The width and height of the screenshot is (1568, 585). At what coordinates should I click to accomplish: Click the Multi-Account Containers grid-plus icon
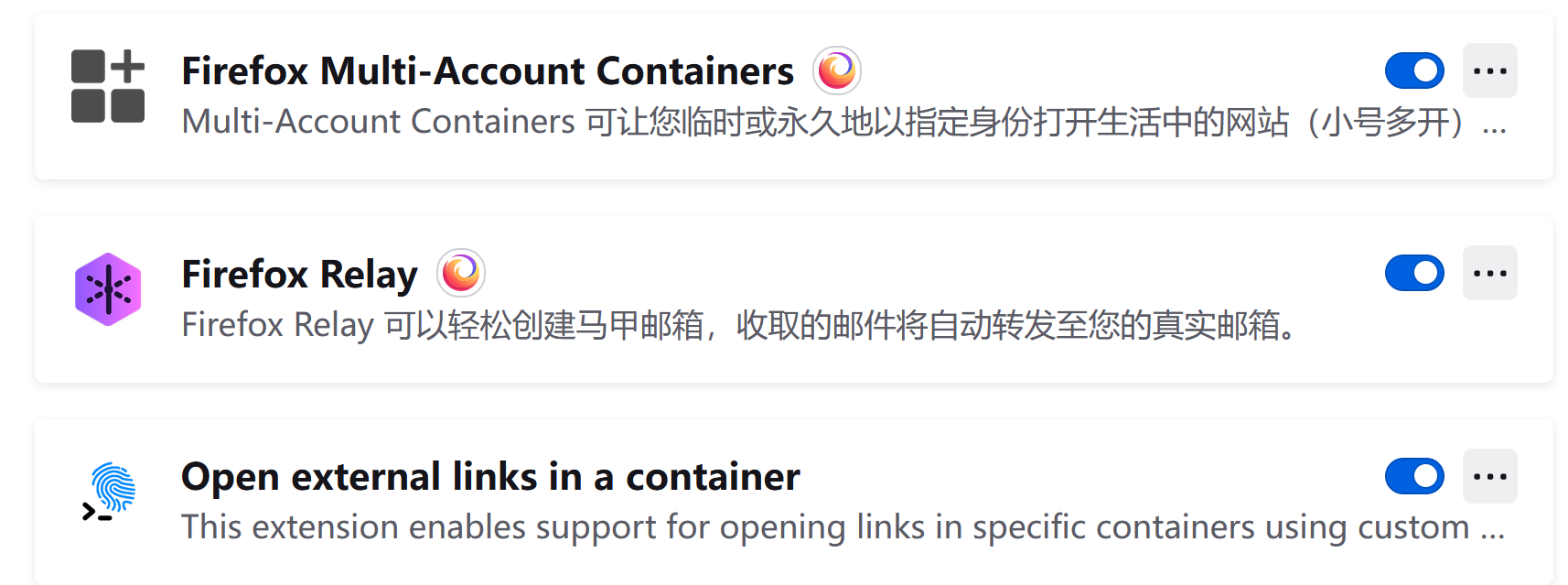(x=108, y=86)
